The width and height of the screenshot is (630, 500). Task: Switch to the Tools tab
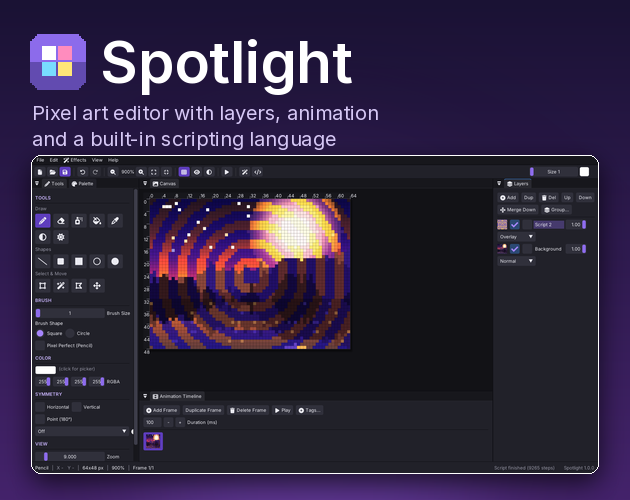pos(54,184)
